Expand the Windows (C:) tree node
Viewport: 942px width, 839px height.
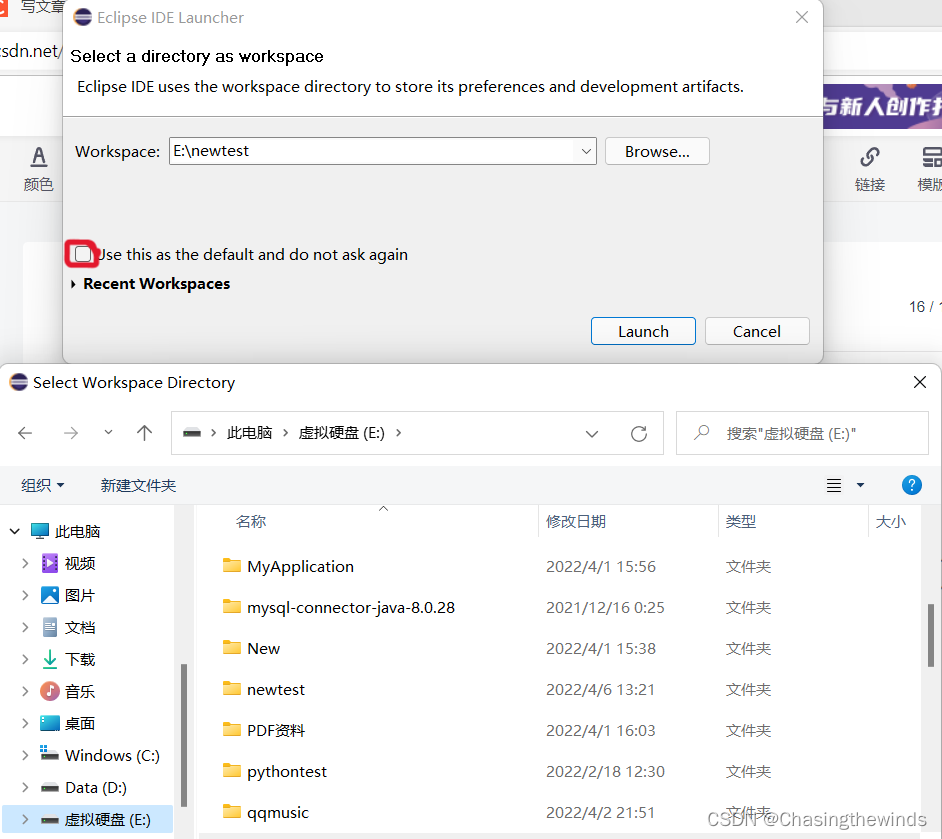(25, 756)
